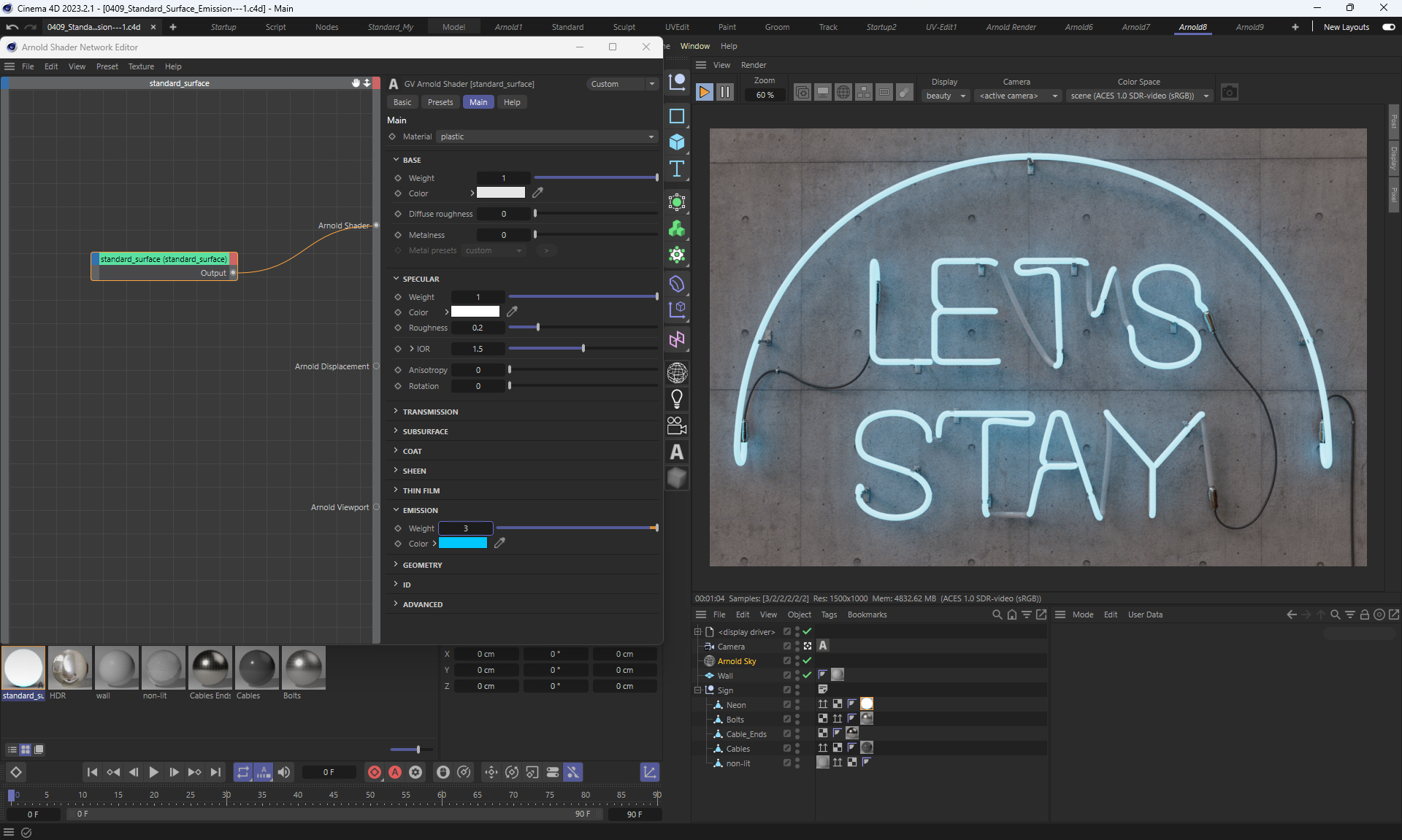Start the Arnold IPR render play button
The image size is (1402, 840).
704,93
